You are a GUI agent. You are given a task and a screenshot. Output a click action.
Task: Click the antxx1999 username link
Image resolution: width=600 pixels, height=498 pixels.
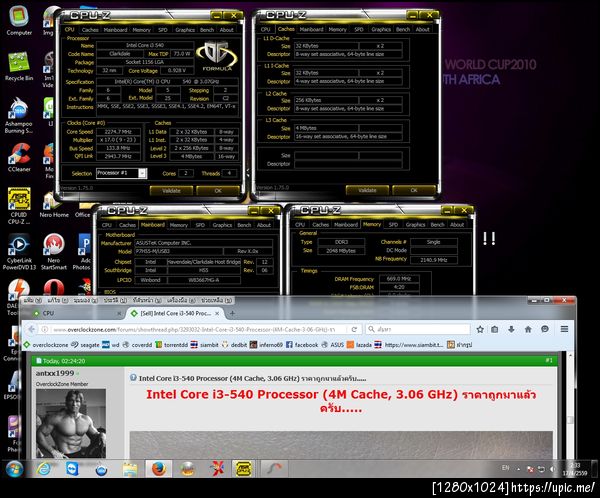pyautogui.click(x=55, y=373)
